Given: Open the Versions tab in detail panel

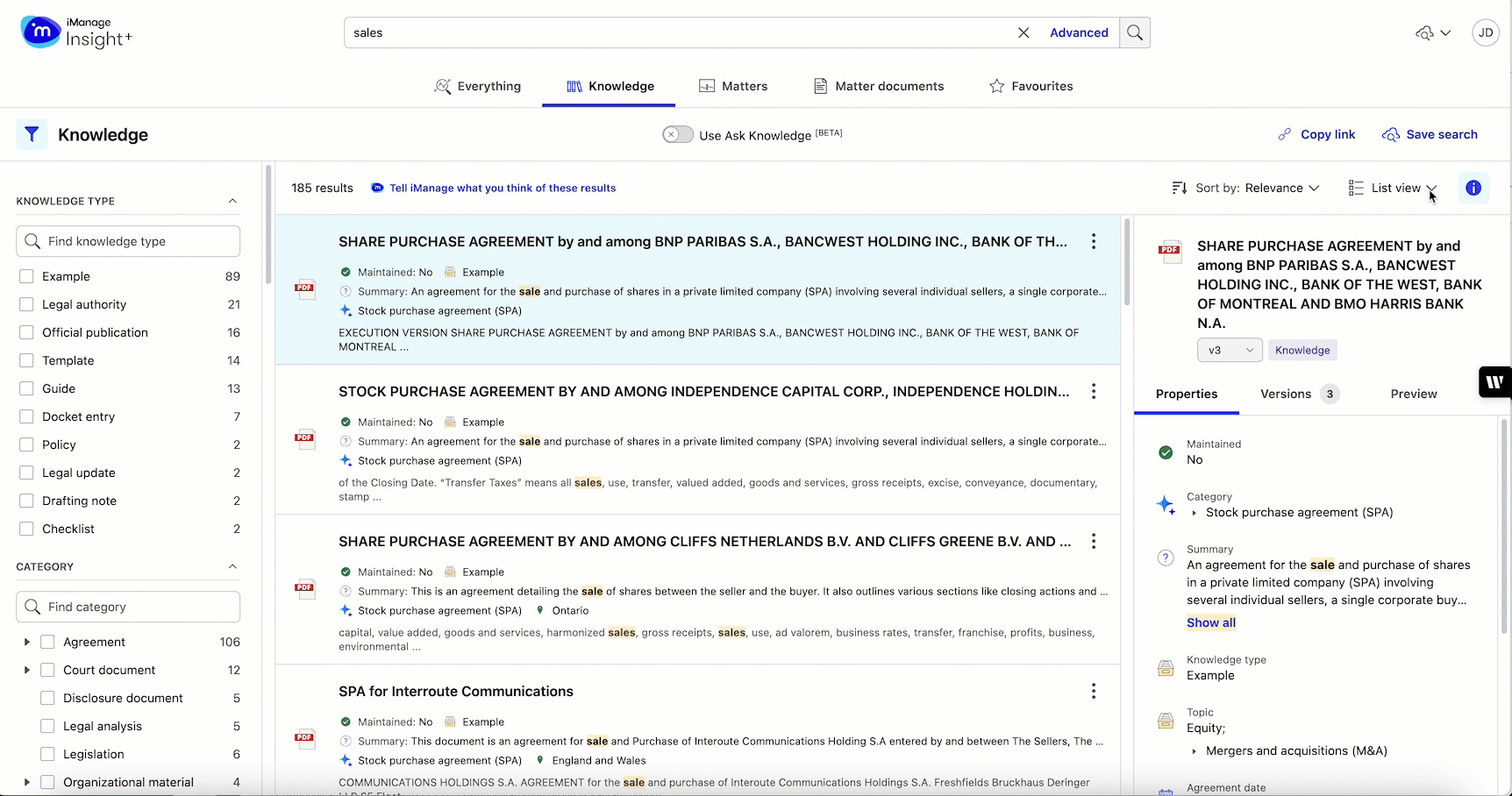Looking at the screenshot, I should tap(1284, 394).
